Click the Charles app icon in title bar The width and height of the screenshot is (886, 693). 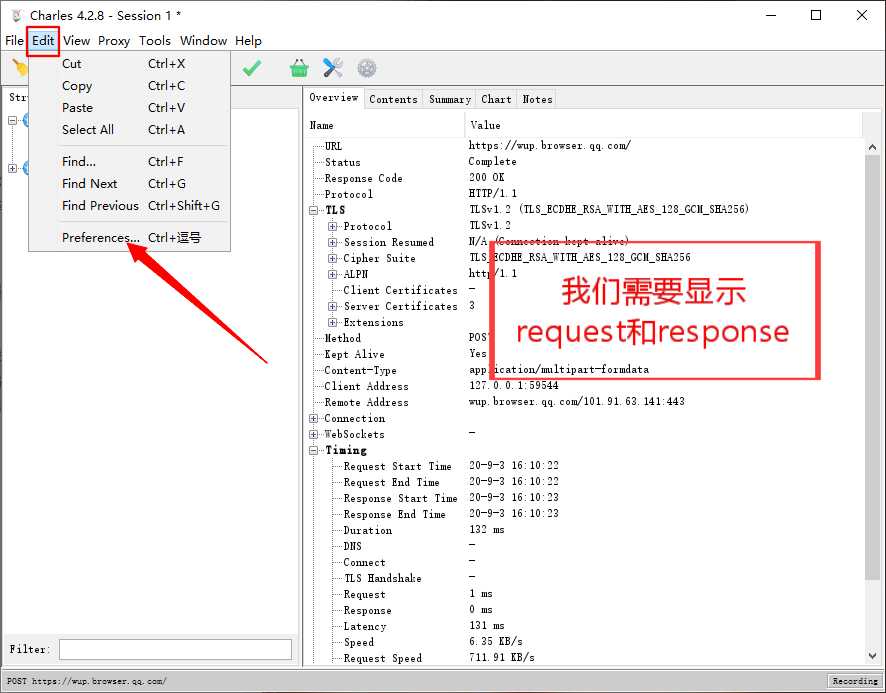(16, 15)
